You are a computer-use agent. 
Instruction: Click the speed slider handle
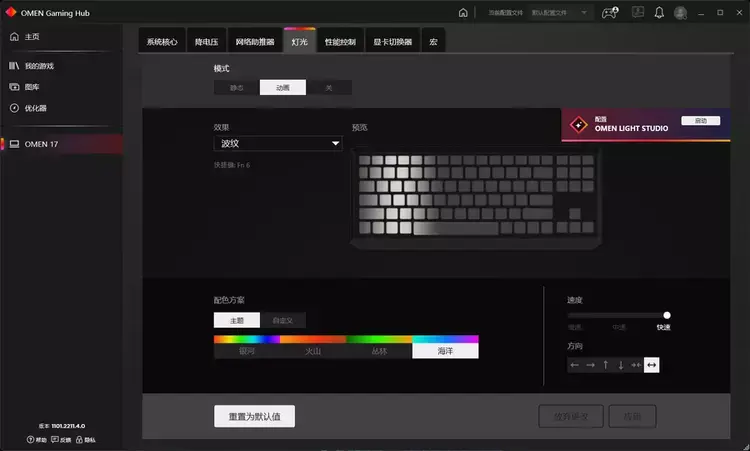pos(667,315)
